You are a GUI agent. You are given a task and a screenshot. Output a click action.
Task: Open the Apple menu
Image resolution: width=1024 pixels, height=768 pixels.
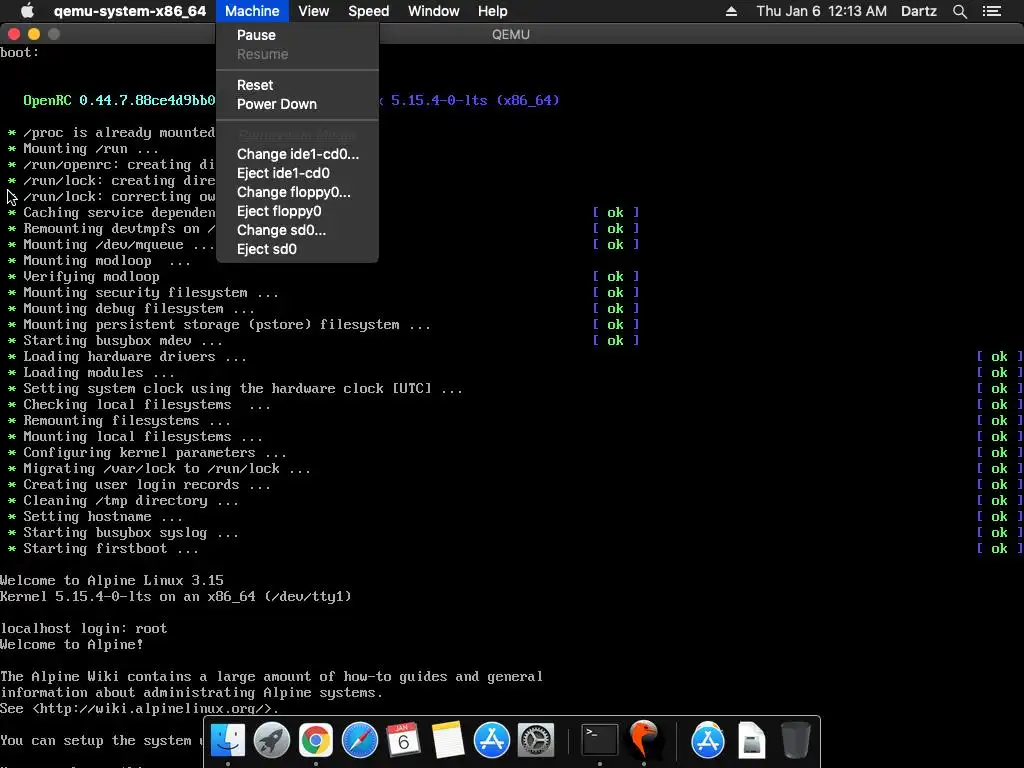click(x=27, y=11)
